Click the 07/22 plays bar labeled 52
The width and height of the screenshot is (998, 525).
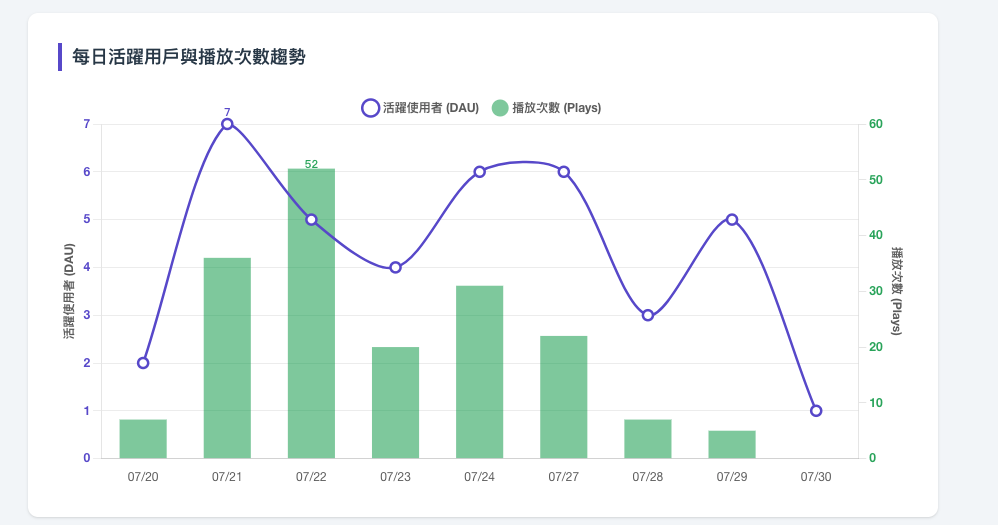point(311,313)
